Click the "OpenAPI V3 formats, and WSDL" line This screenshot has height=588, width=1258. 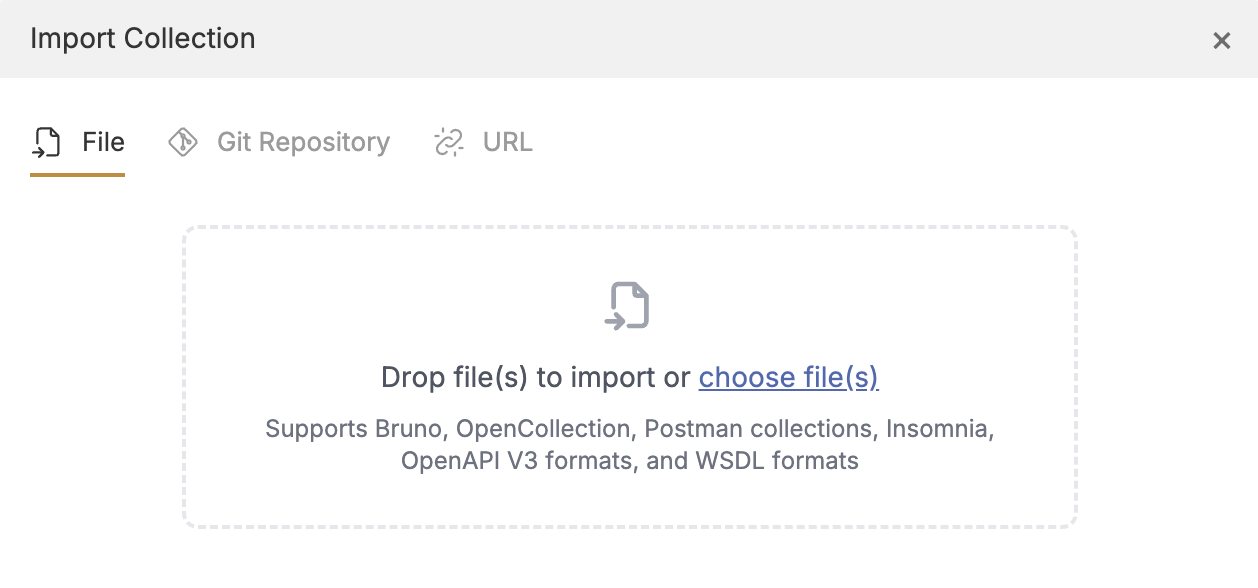click(x=630, y=461)
